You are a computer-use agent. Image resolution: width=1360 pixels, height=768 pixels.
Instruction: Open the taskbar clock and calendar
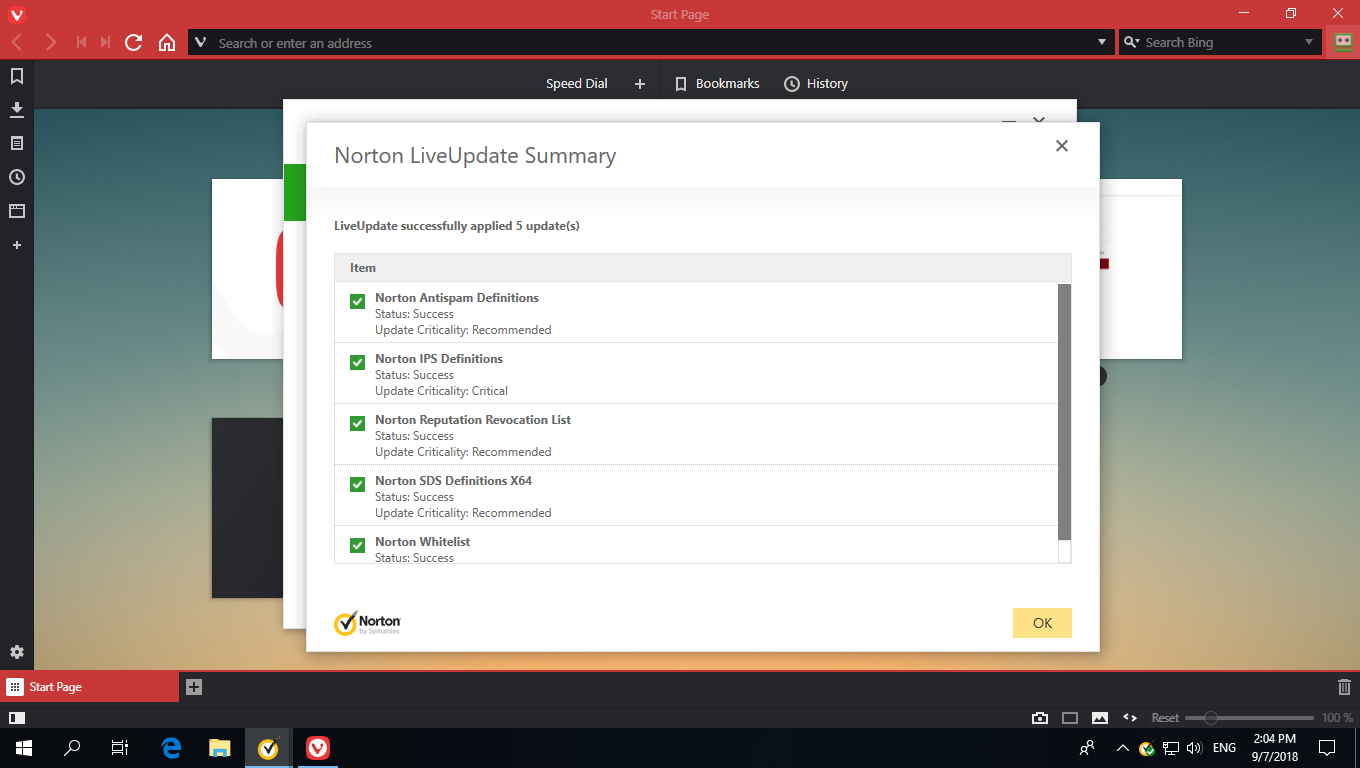[x=1274, y=748]
